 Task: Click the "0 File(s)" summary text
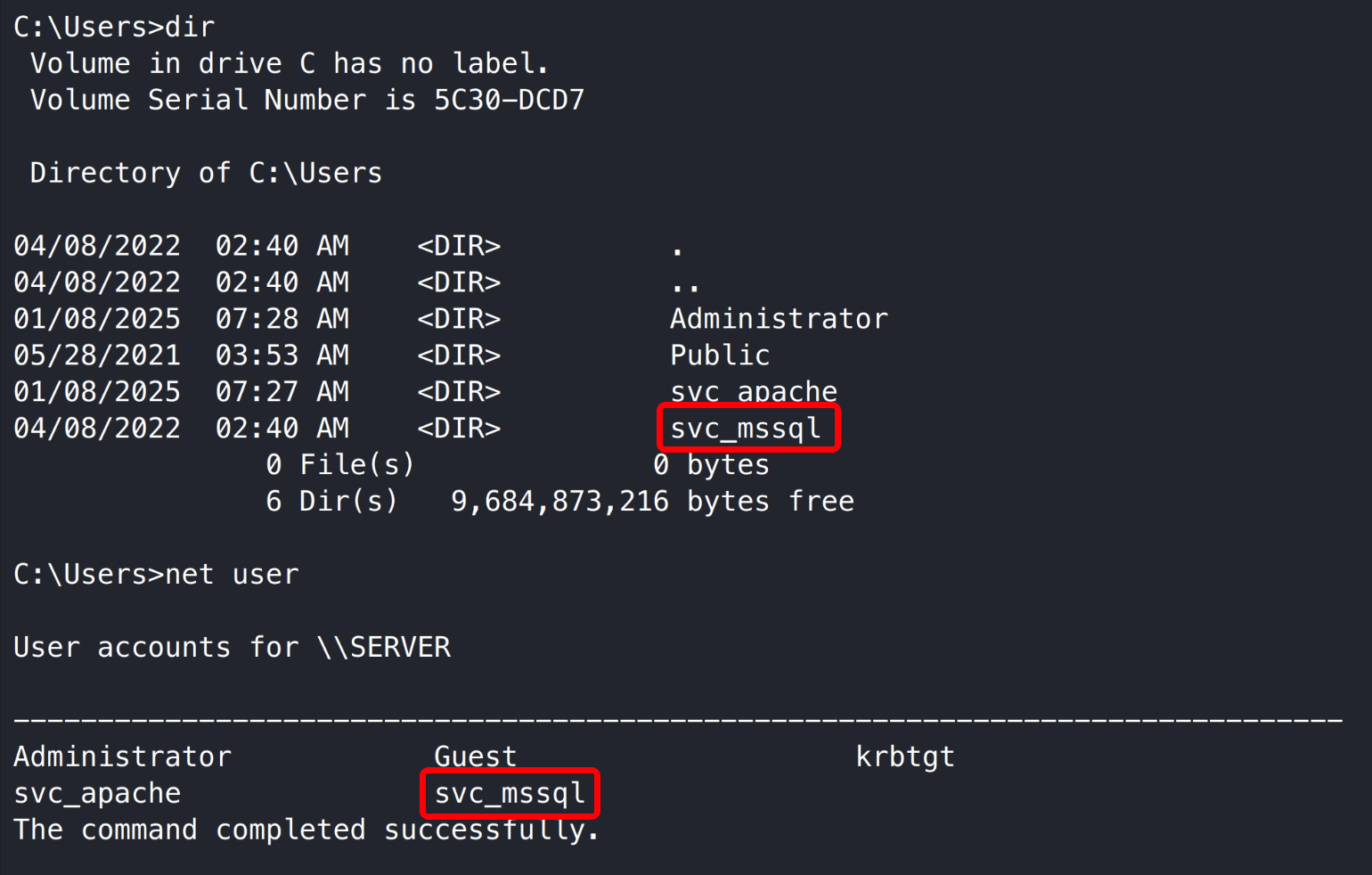point(339,465)
